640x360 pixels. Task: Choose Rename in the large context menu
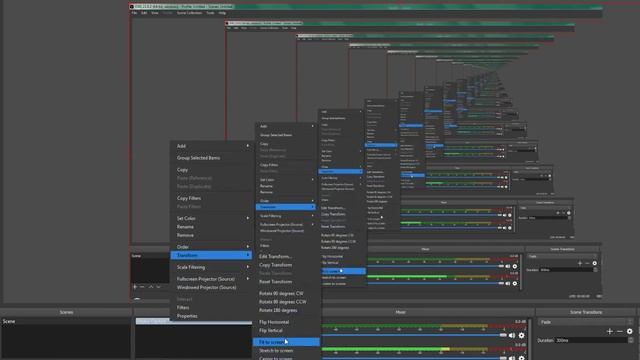click(185, 227)
